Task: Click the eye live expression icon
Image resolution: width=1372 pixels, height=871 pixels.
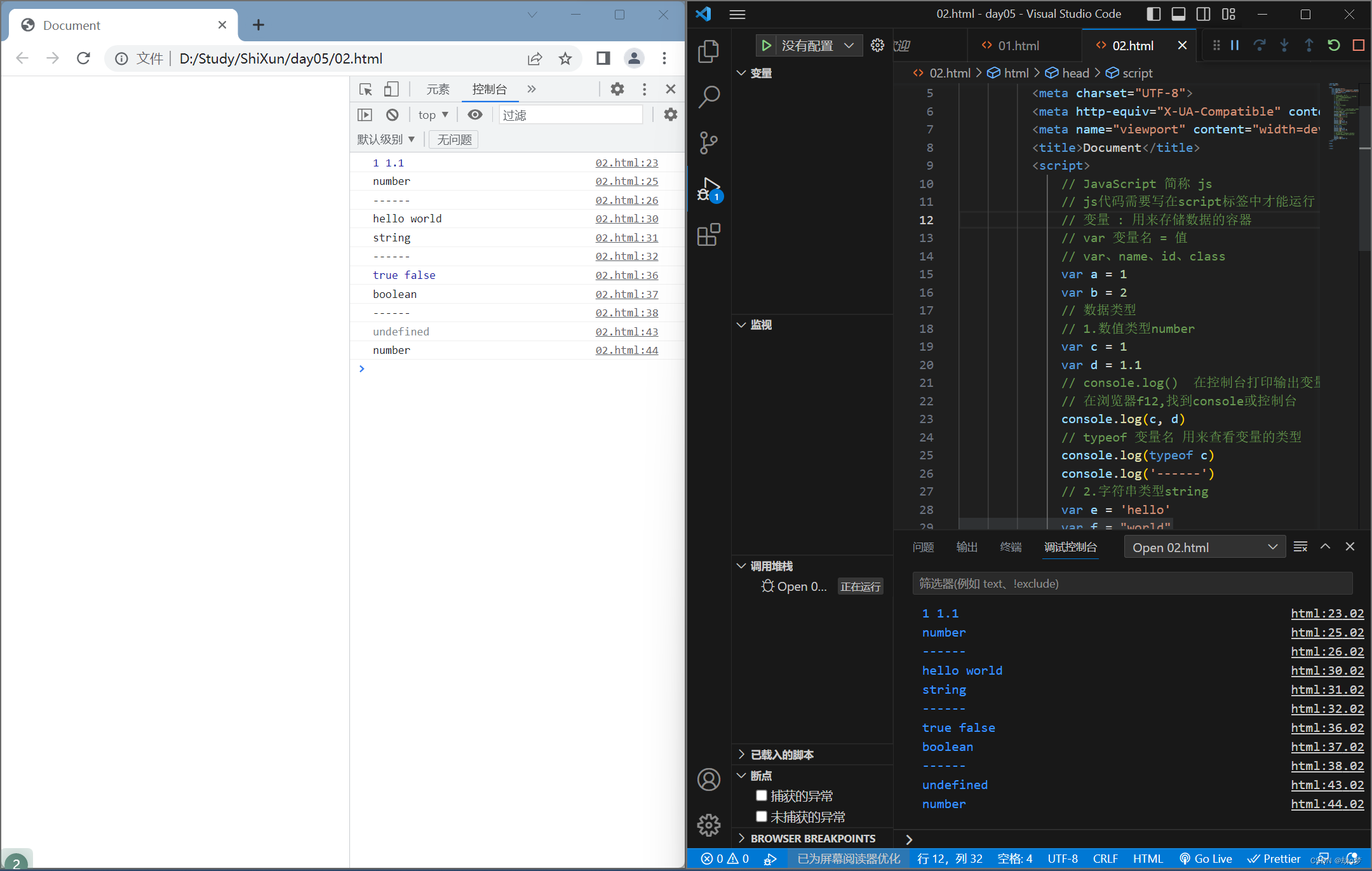Action: [474, 115]
